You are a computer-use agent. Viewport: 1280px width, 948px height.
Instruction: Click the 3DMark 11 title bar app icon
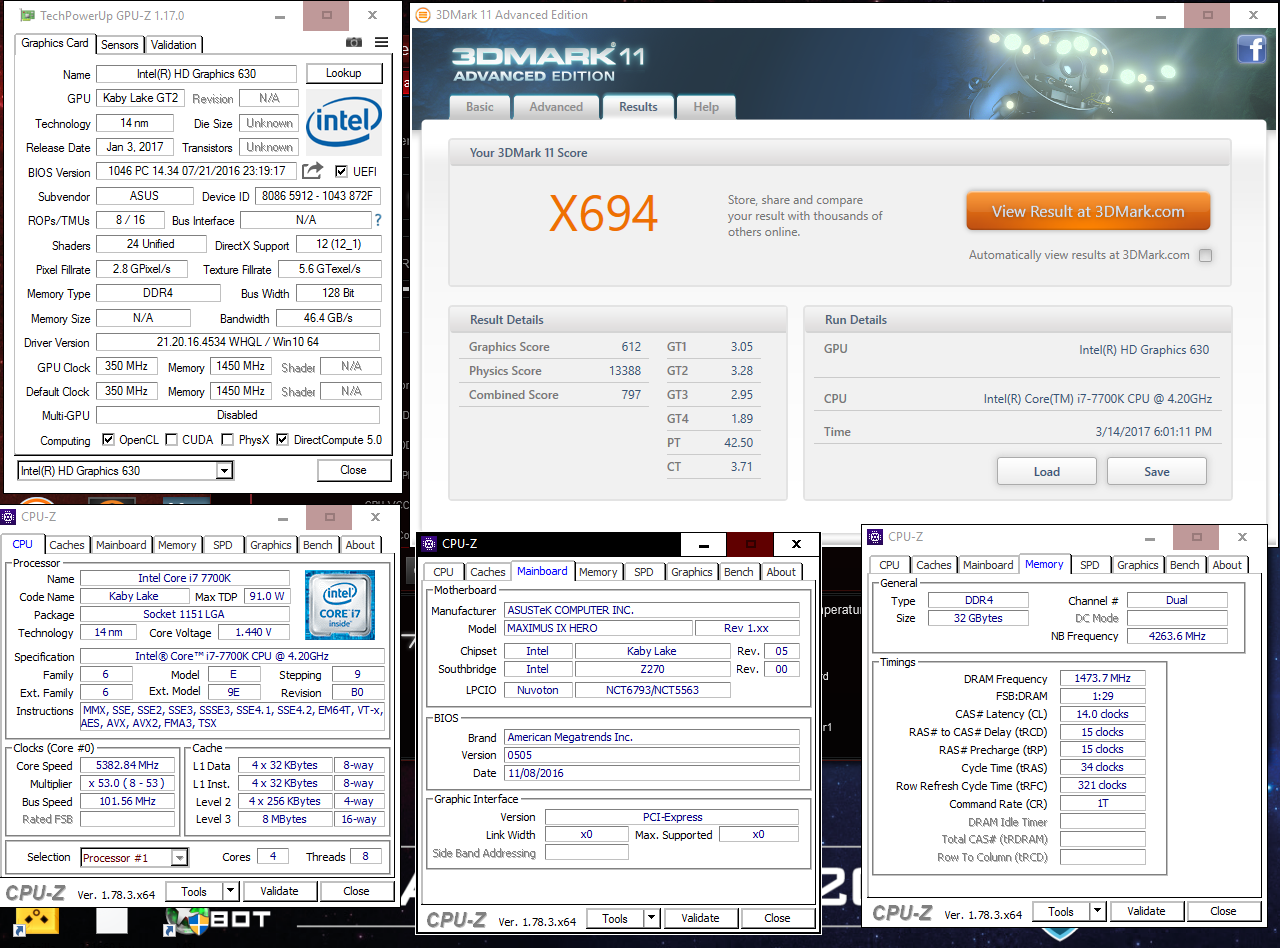click(425, 15)
